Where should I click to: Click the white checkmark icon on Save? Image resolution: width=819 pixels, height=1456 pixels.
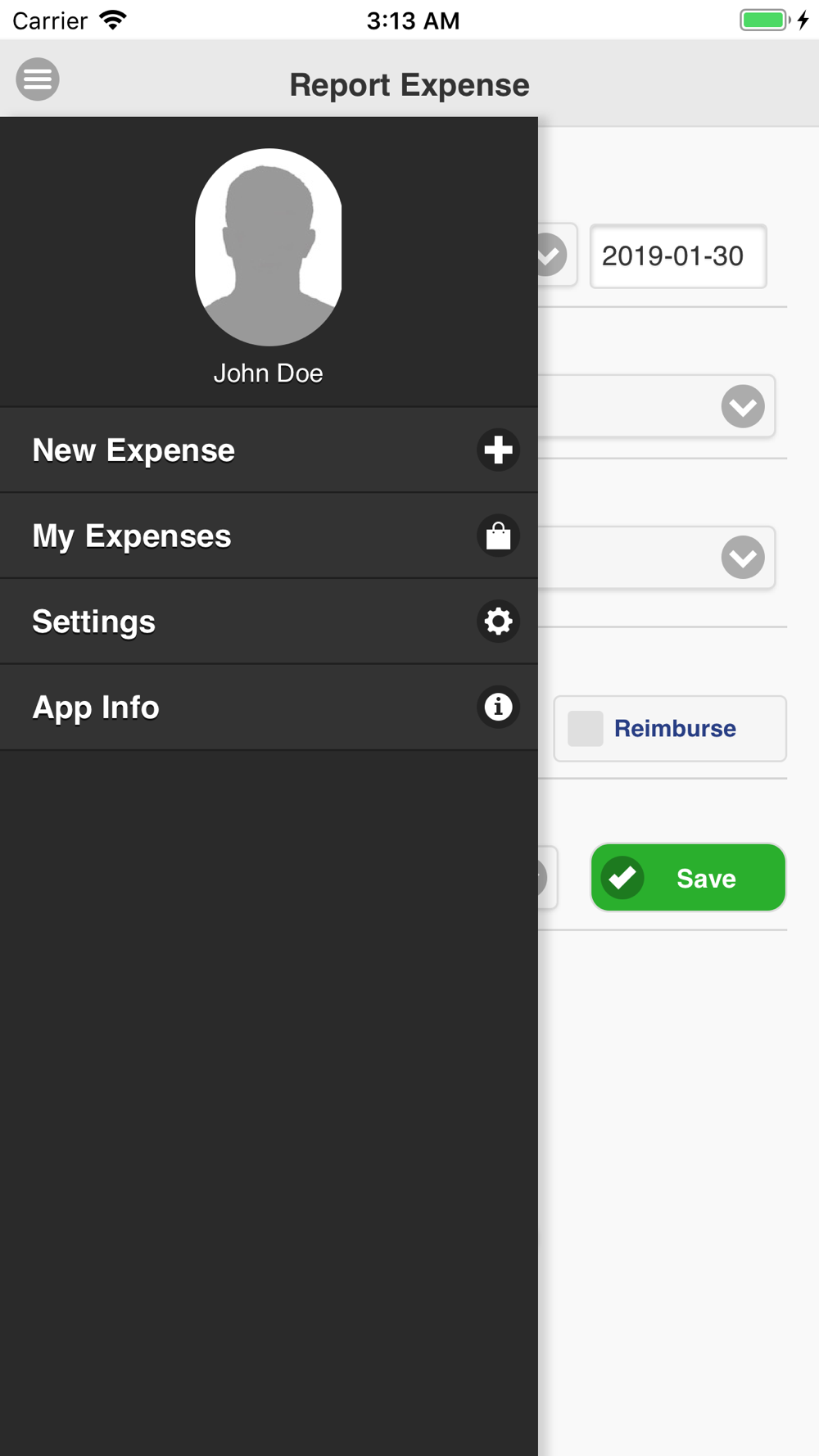tap(623, 878)
